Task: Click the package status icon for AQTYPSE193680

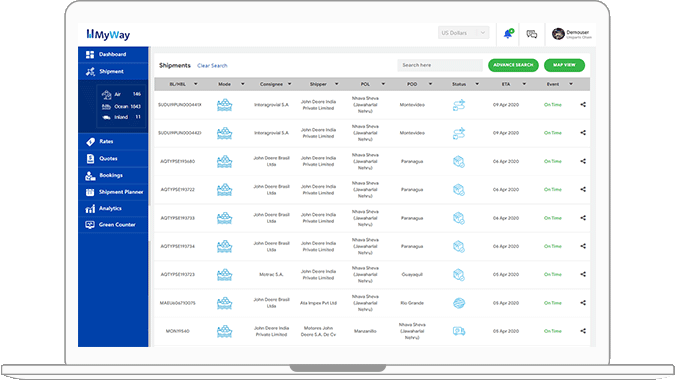Action: (x=459, y=161)
